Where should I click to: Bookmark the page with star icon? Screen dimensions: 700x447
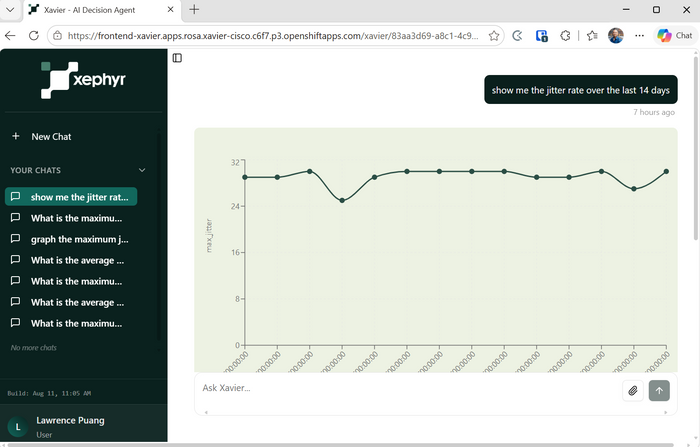tap(493, 36)
